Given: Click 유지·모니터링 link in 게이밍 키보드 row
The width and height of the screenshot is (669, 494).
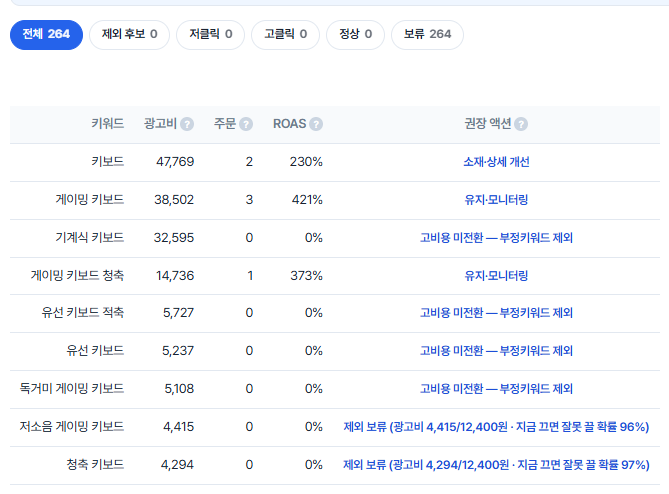Looking at the screenshot, I should pyautogui.click(x=496, y=200).
